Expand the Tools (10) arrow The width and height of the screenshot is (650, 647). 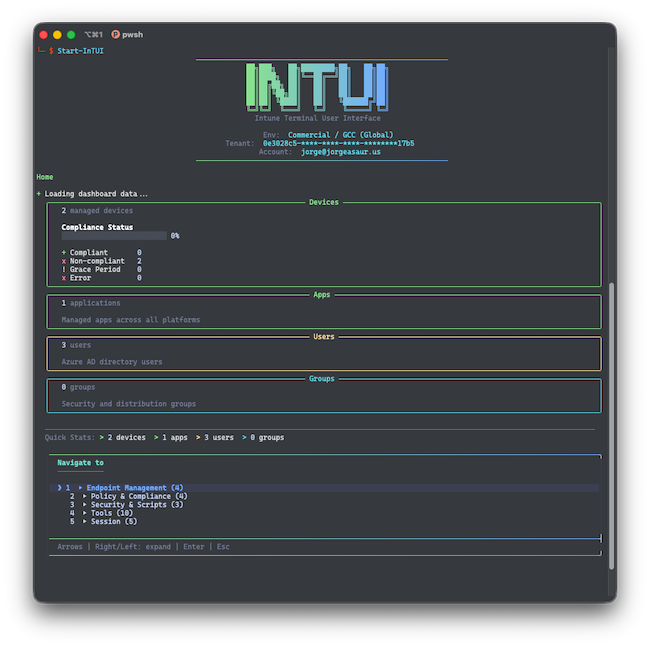click(x=85, y=513)
